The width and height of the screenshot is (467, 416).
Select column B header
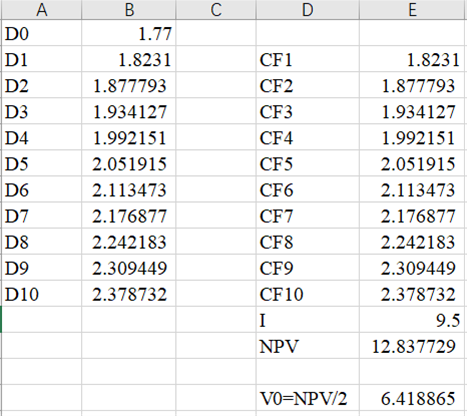(129, 10)
